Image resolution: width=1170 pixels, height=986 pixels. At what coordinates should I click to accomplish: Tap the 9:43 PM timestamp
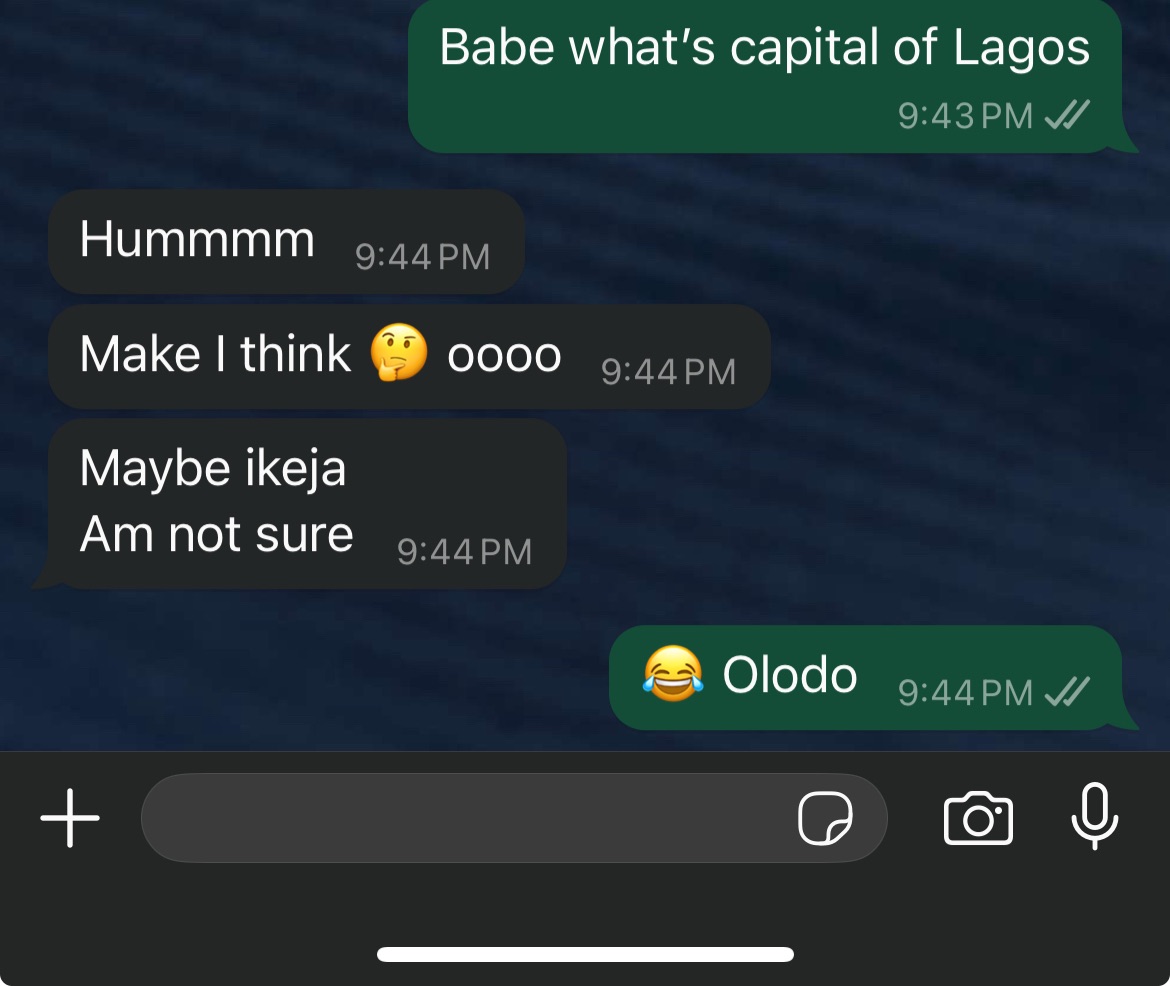coord(965,116)
